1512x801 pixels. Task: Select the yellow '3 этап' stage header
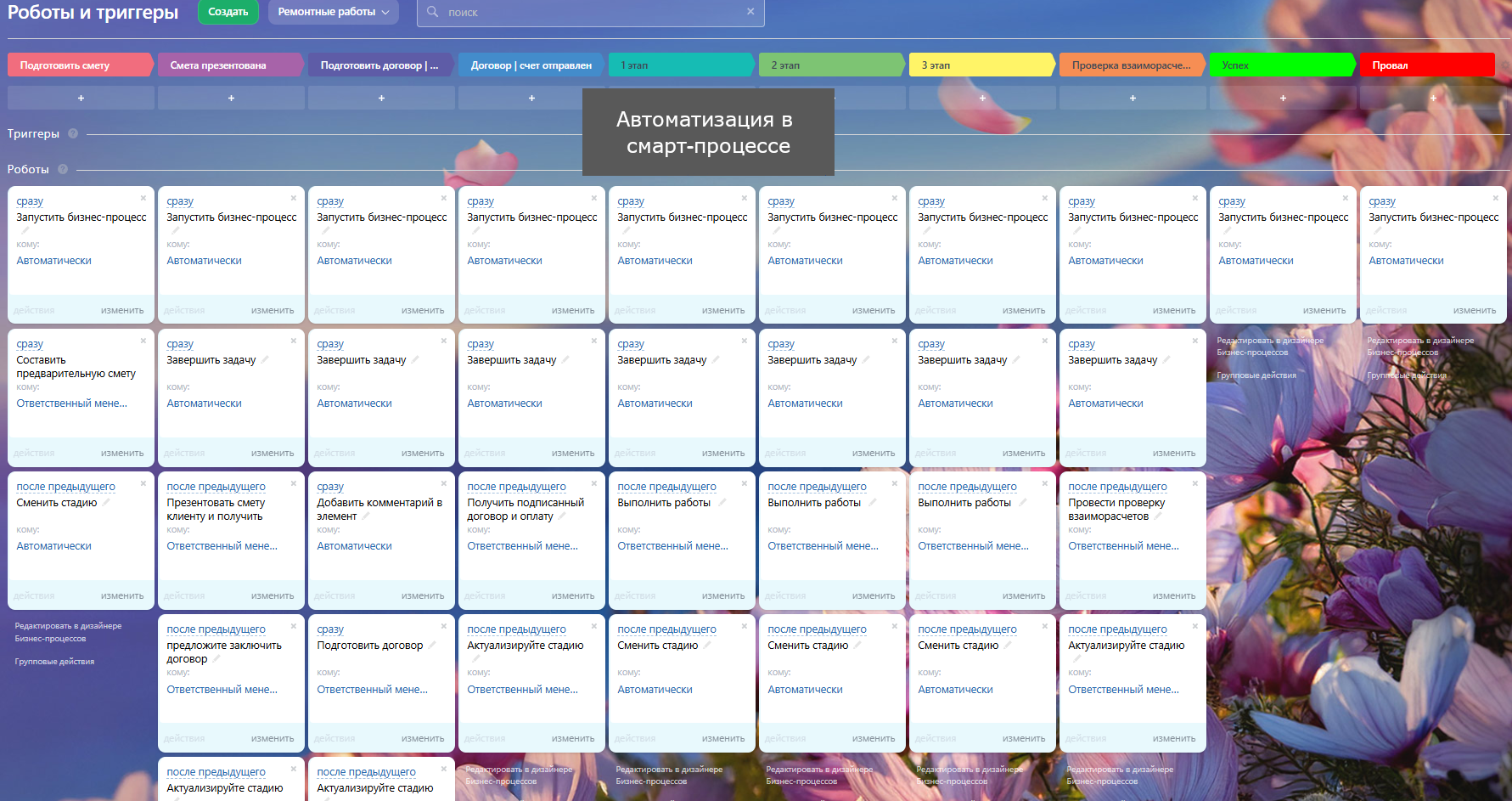tap(982, 65)
